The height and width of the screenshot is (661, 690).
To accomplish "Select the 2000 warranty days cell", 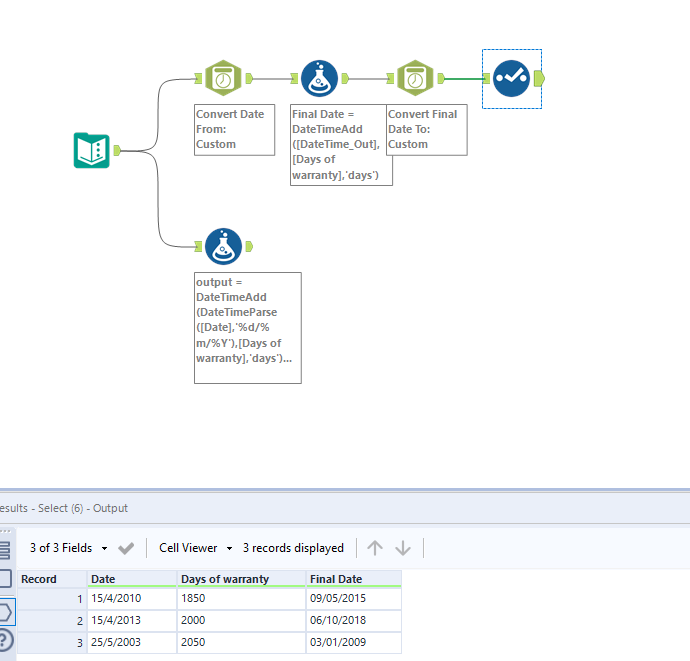I will 241,621.
